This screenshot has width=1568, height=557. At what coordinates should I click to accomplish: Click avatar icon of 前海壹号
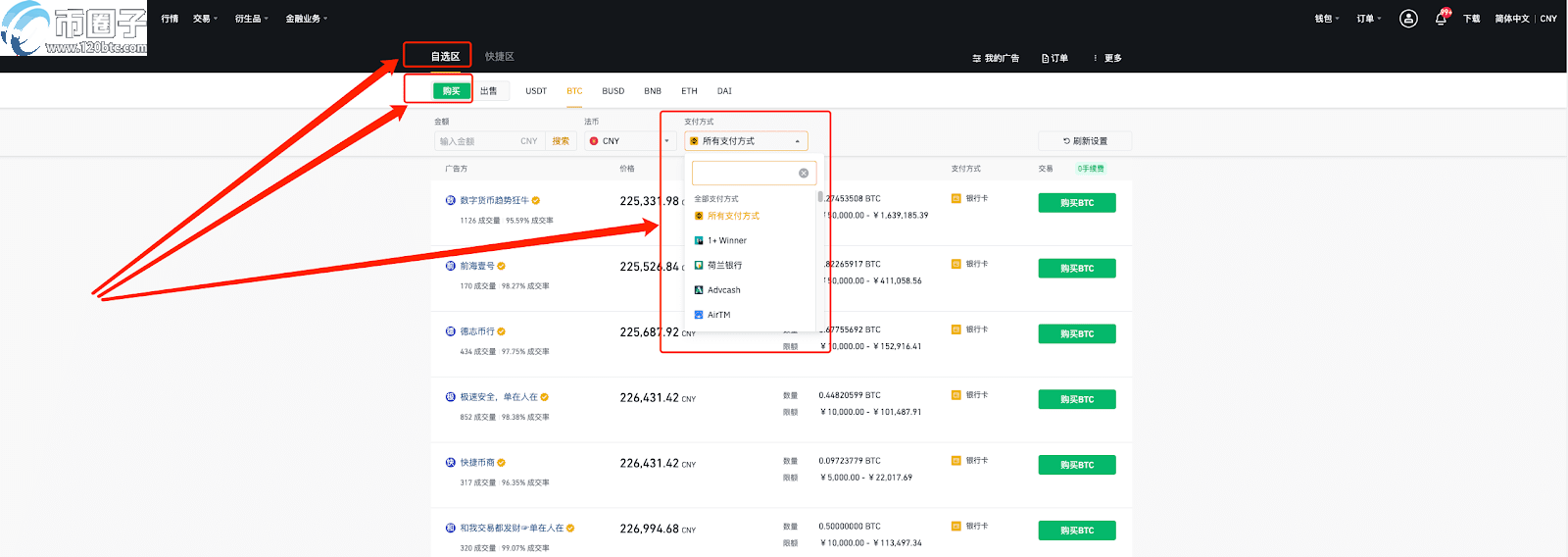pyautogui.click(x=451, y=266)
